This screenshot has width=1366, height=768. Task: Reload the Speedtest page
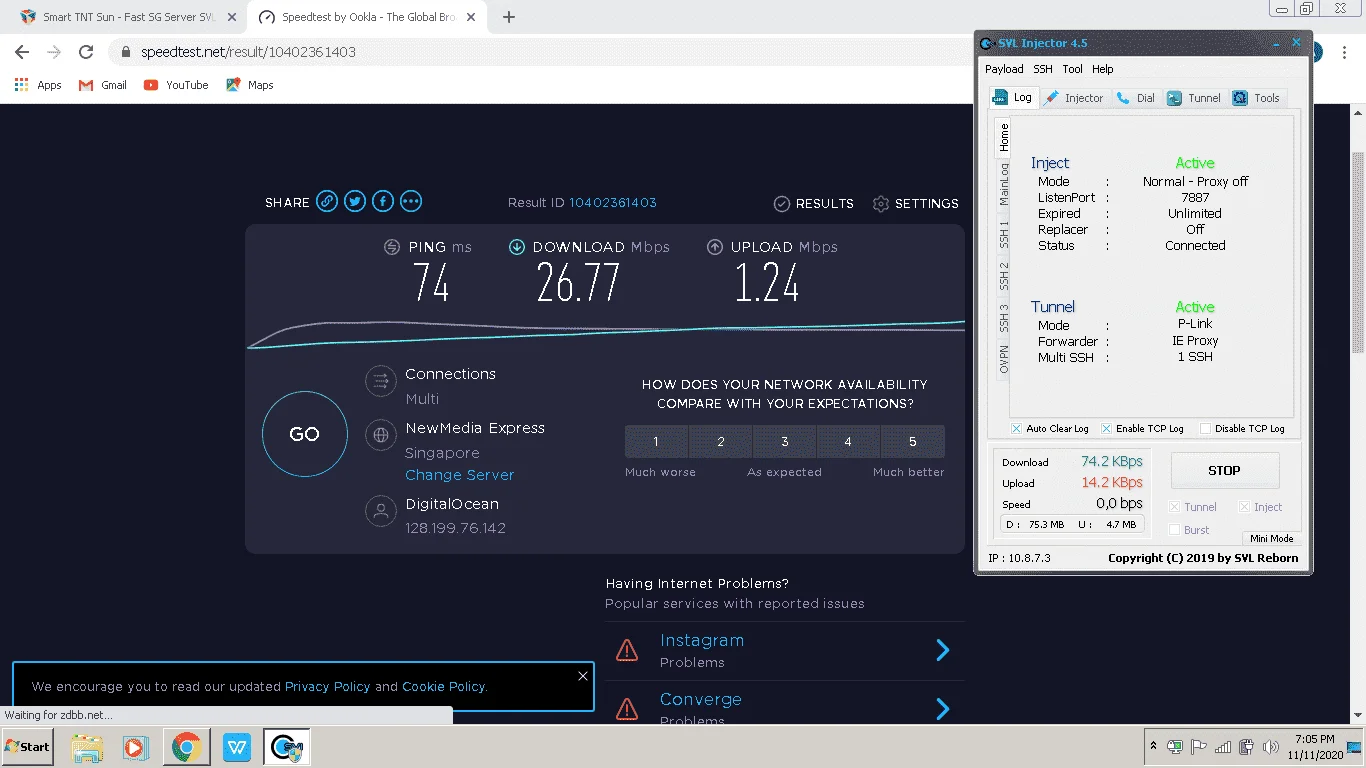click(86, 52)
